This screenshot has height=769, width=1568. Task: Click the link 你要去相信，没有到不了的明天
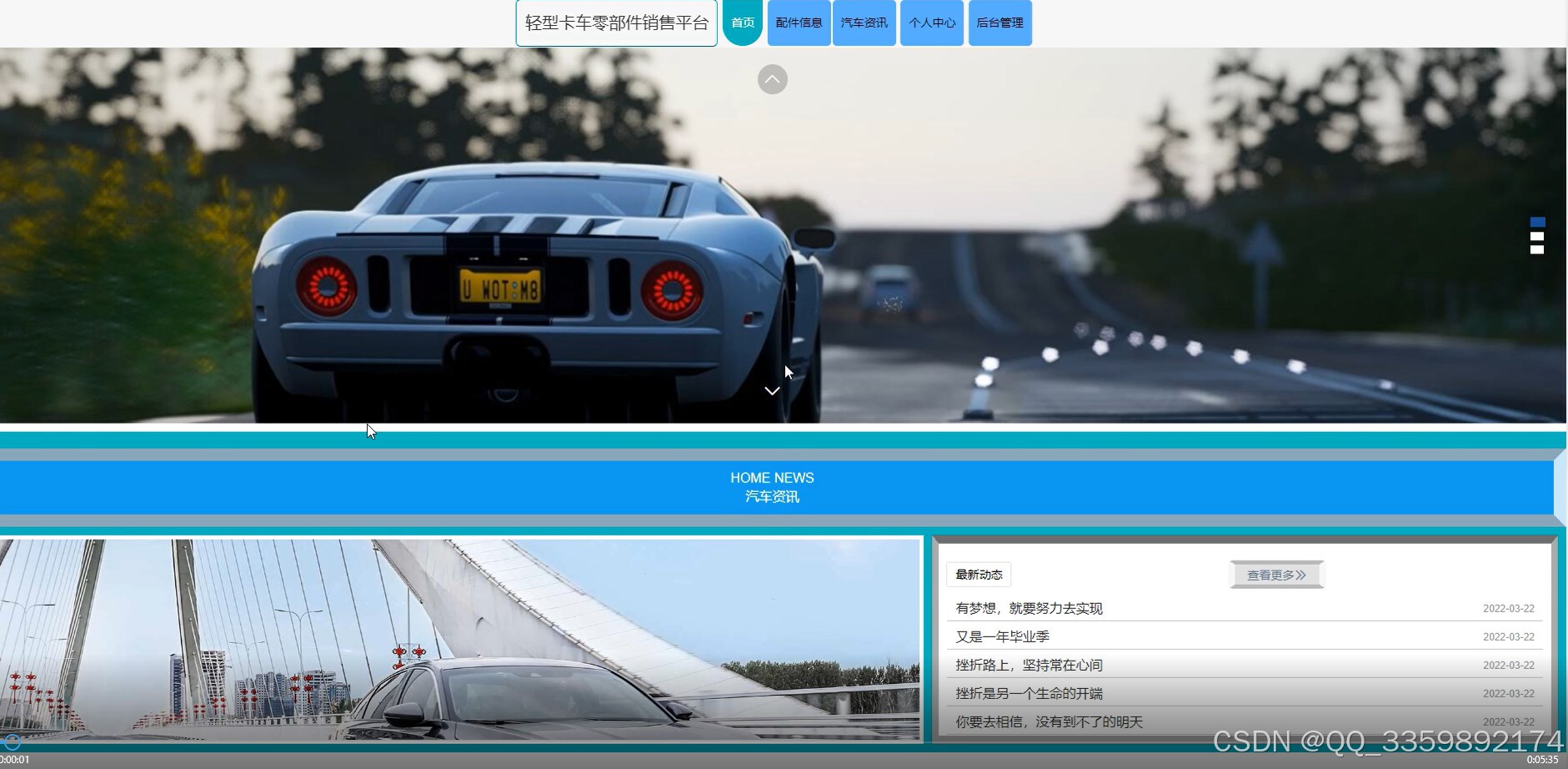pyautogui.click(x=1049, y=721)
